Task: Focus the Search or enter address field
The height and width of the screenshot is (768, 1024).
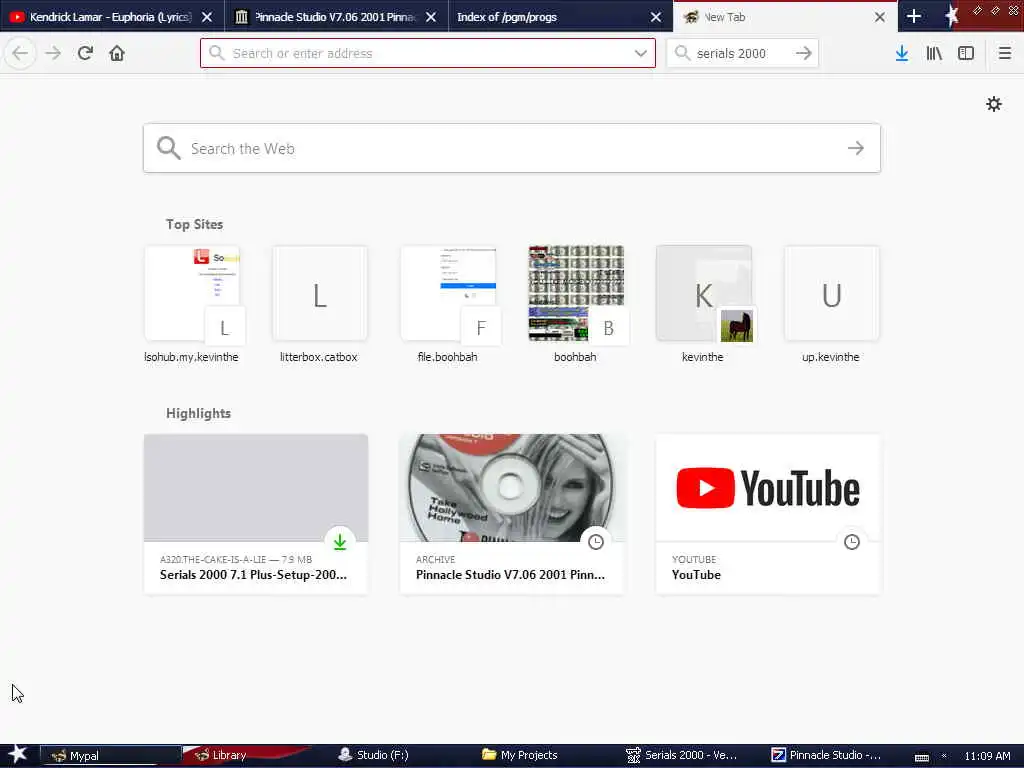Action: click(428, 53)
